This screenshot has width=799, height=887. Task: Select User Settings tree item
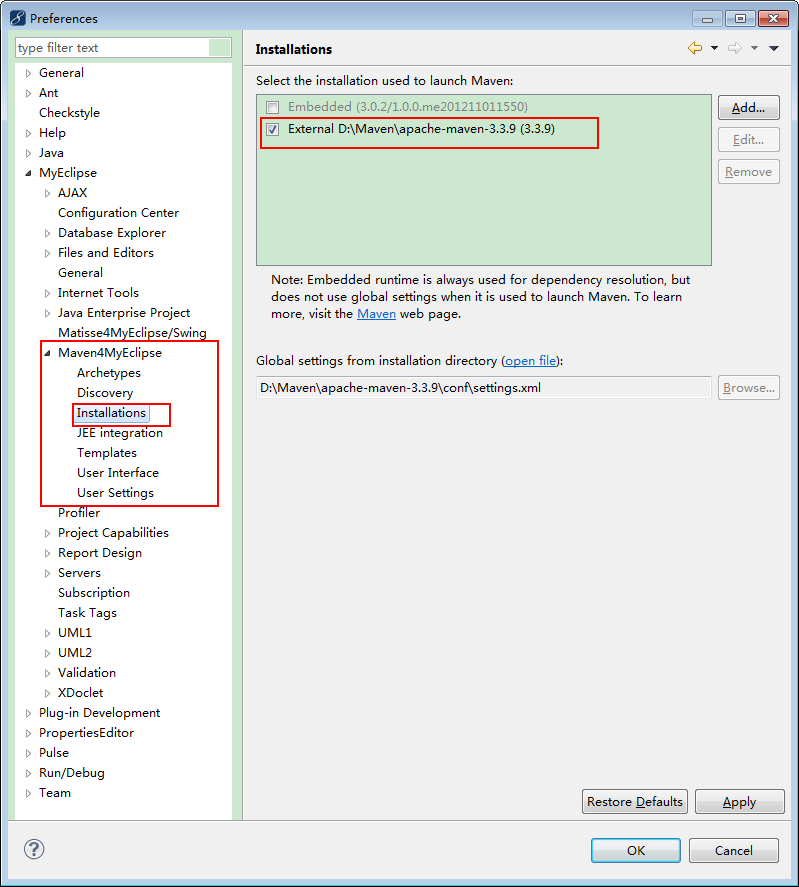point(115,493)
